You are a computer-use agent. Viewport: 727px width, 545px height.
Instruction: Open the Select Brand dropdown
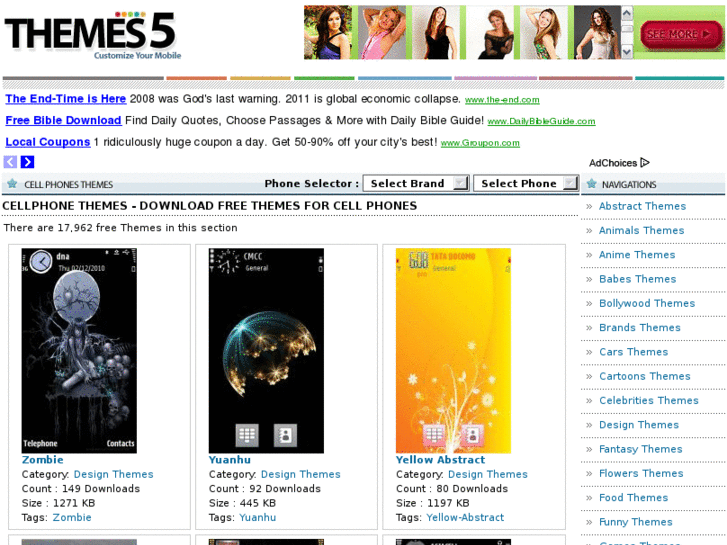[x=416, y=183]
